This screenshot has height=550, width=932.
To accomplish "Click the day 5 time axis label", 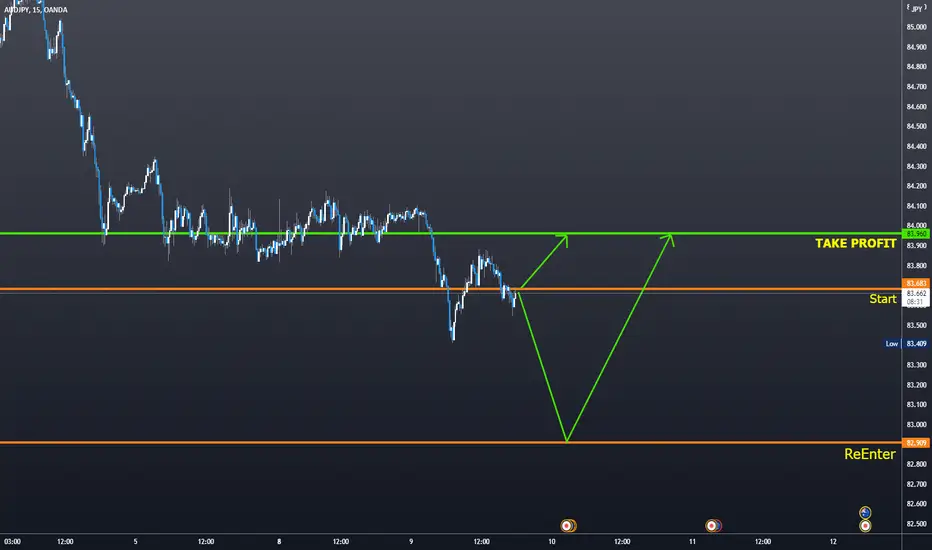I will click(136, 542).
